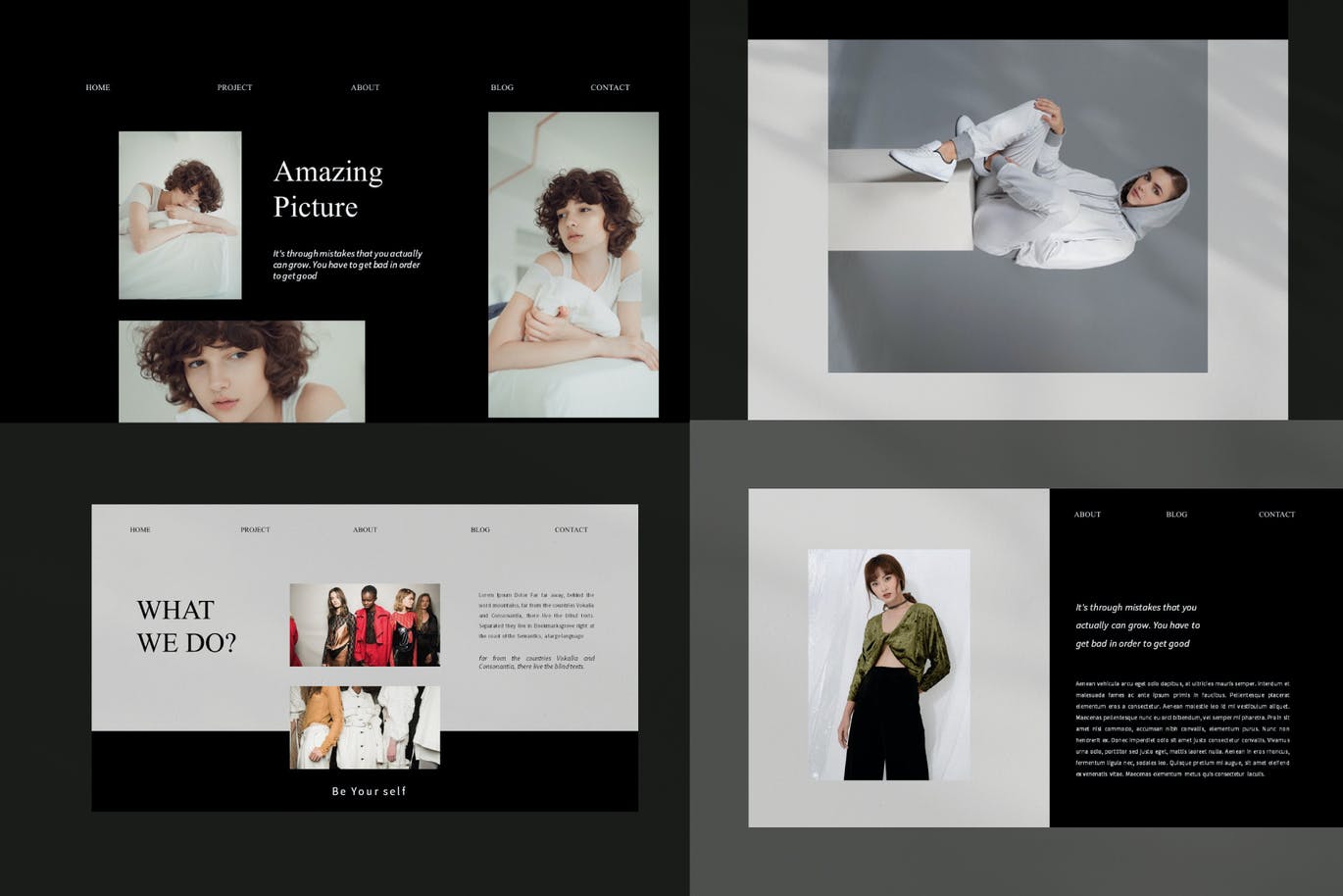Click CONTACT on the Amazing Picture page
Image resolution: width=1343 pixels, height=896 pixels.
click(x=610, y=87)
